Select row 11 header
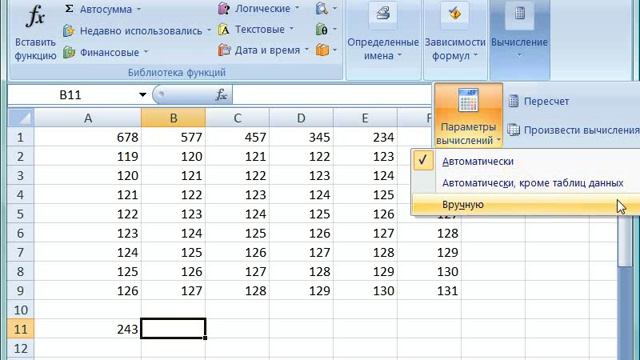The width and height of the screenshot is (640, 360). tap(20, 329)
